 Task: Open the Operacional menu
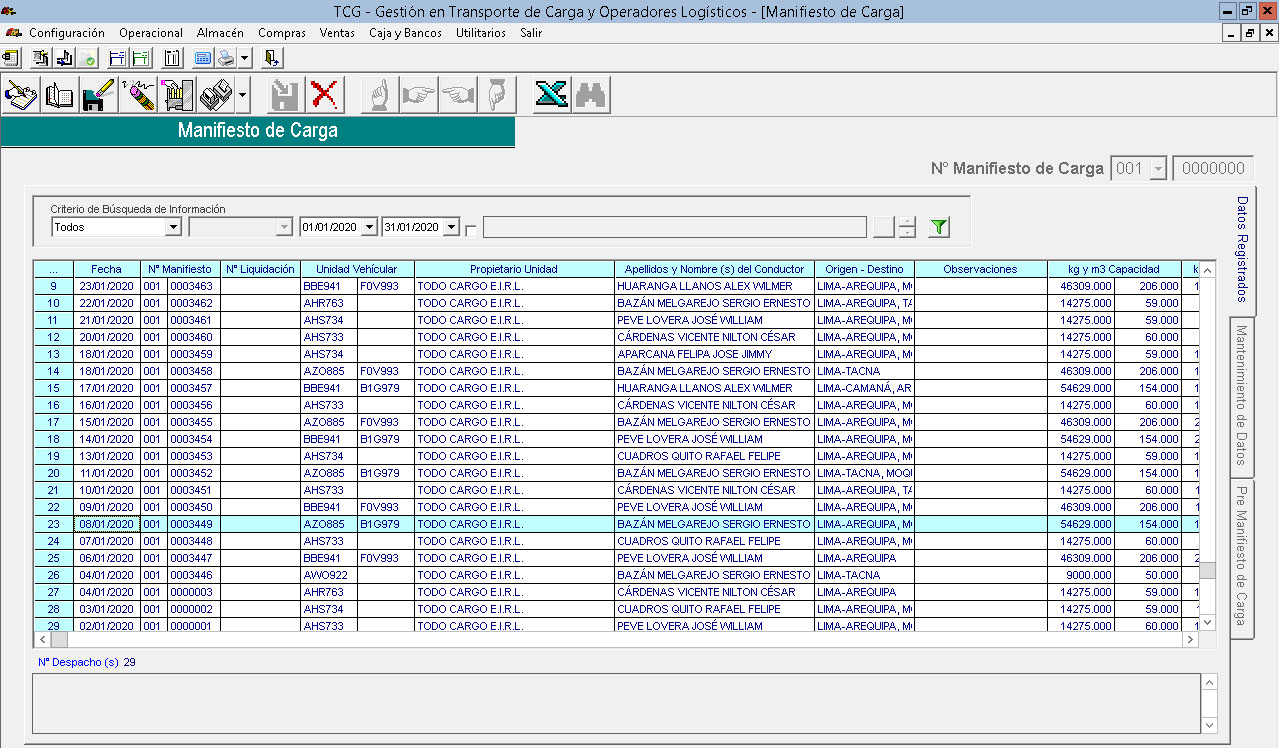(151, 33)
